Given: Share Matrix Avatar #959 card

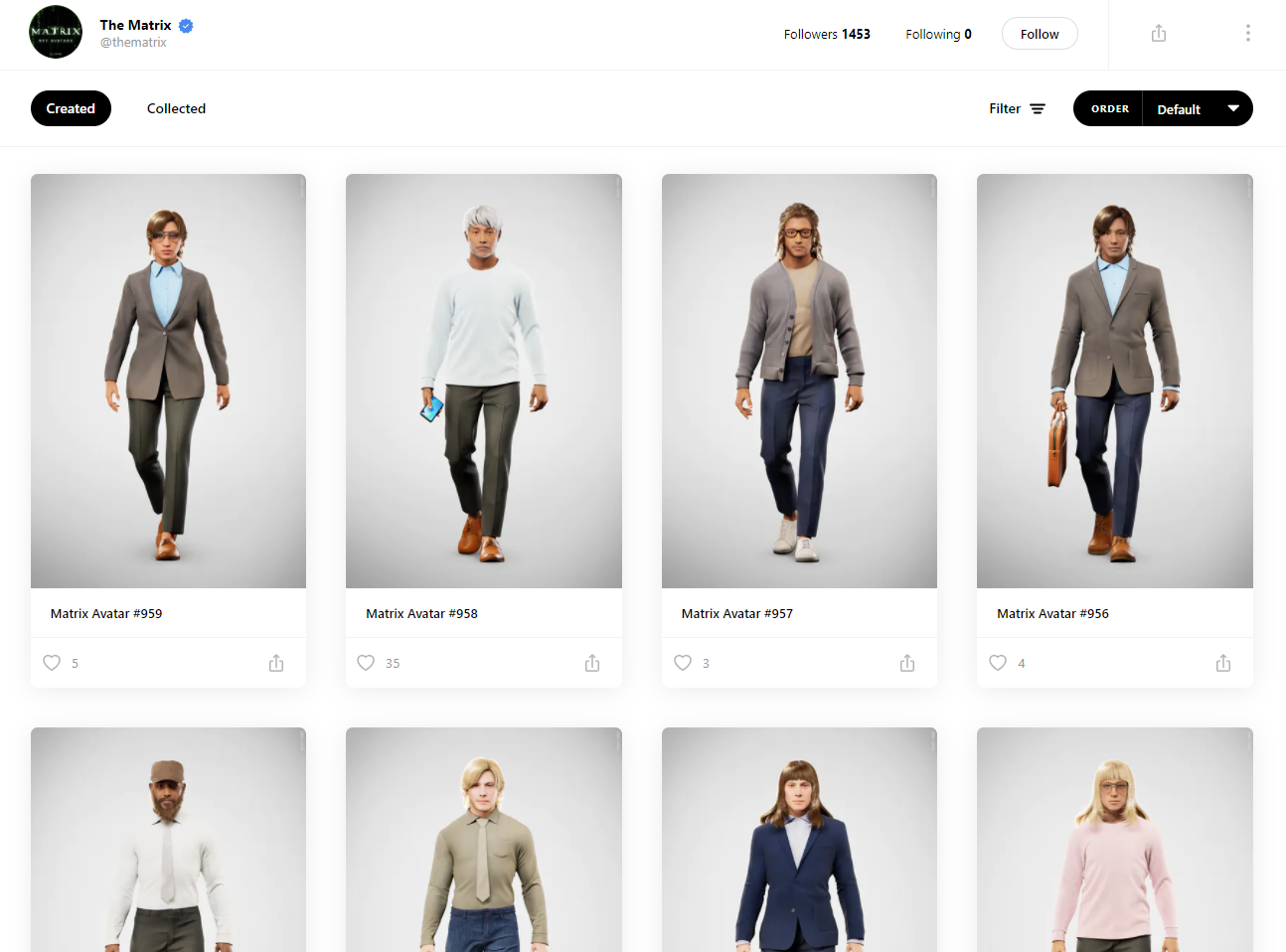Looking at the screenshot, I should click(276, 663).
